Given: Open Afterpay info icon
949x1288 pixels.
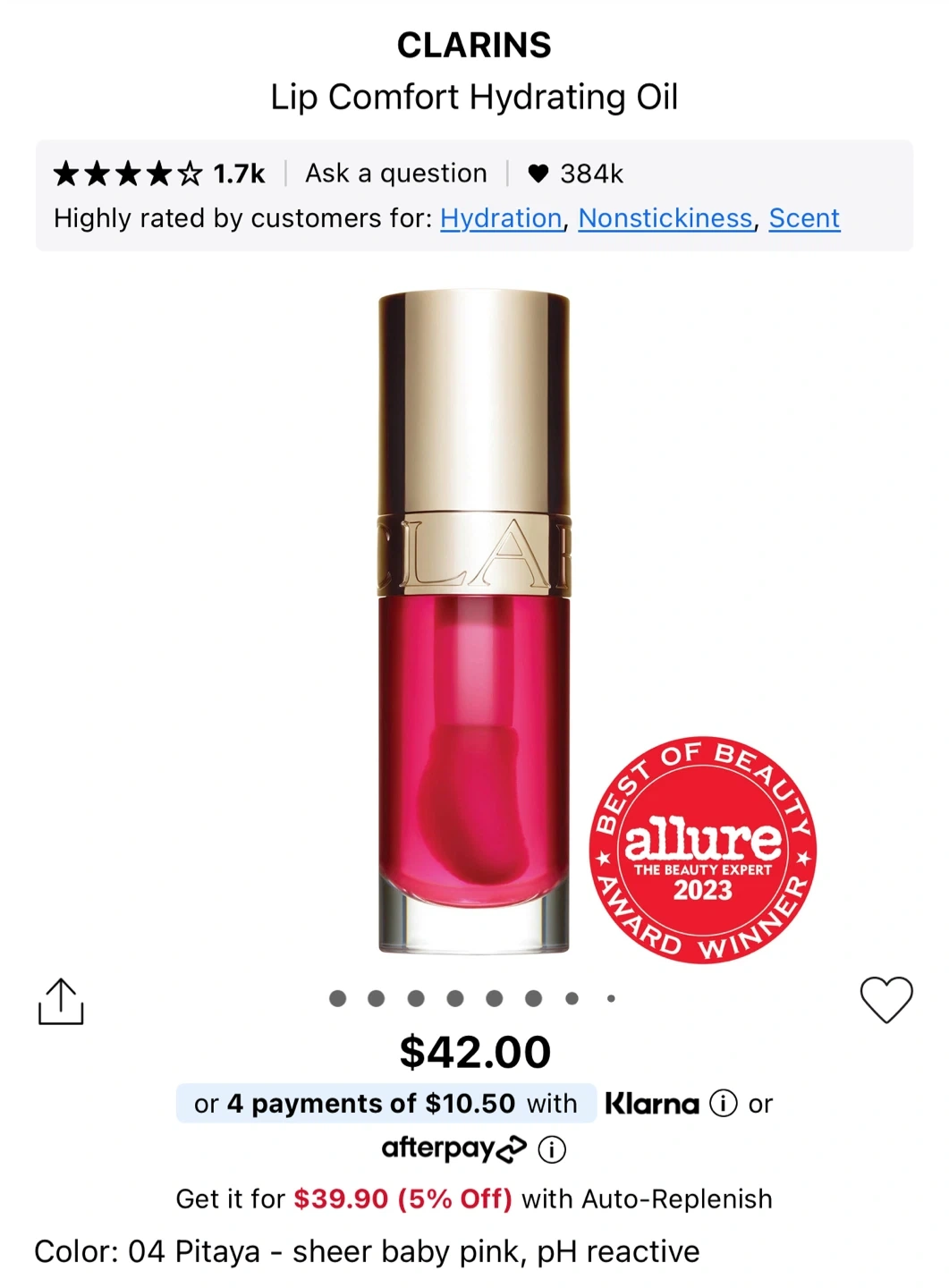Looking at the screenshot, I should coord(552,1149).
